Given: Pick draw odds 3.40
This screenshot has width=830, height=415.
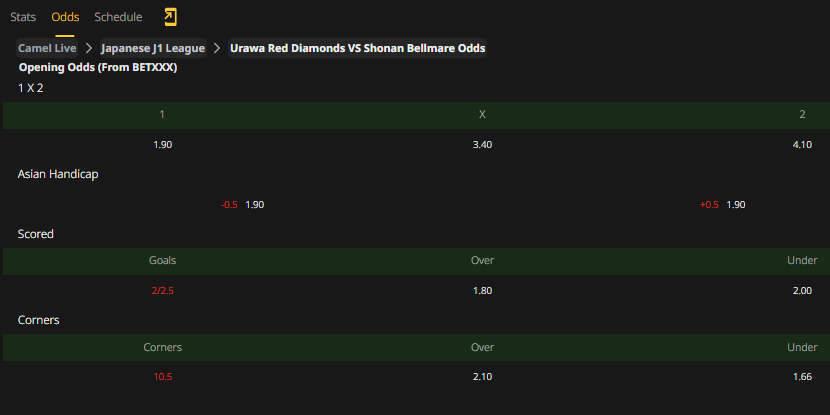Looking at the screenshot, I should [482, 145].
